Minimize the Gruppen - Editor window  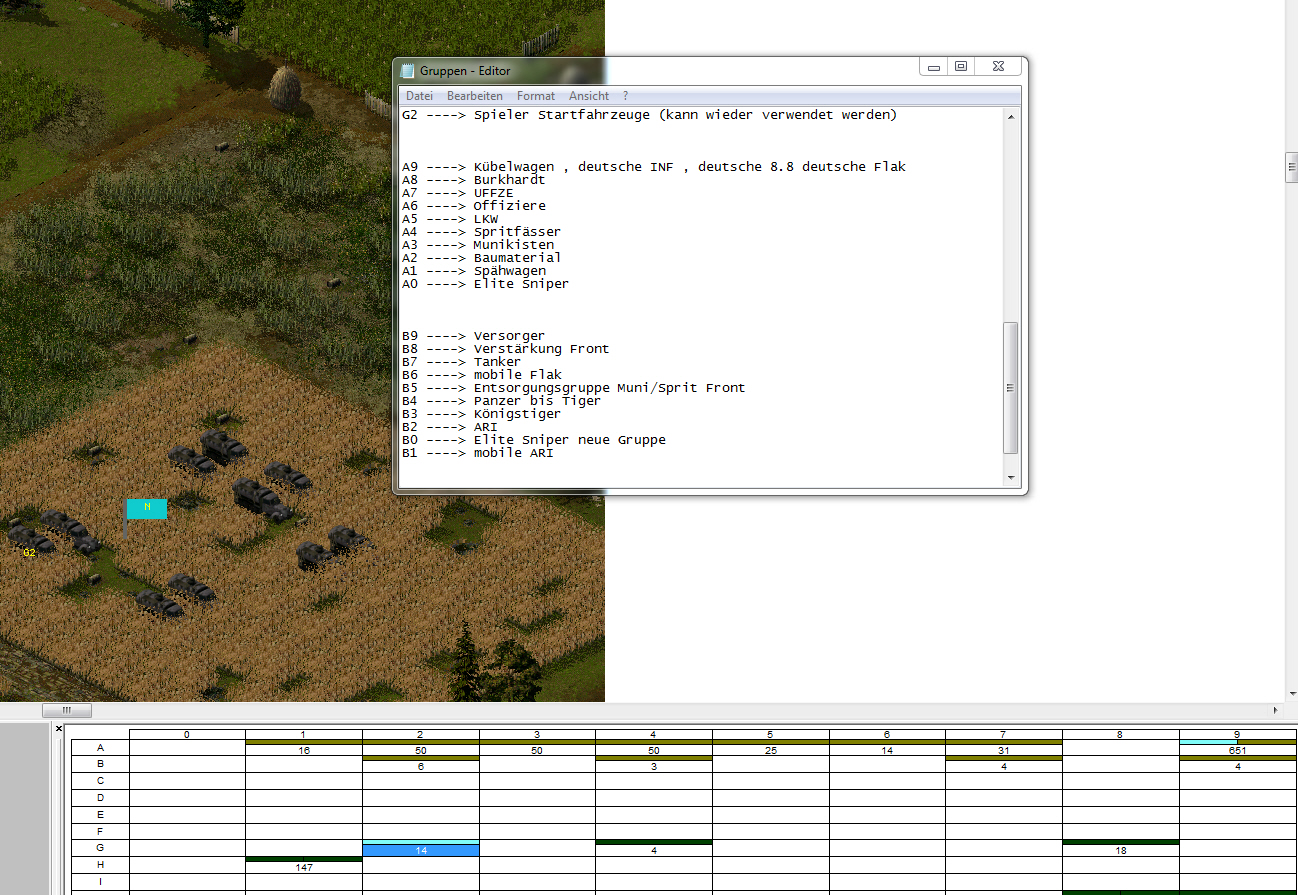[934, 67]
